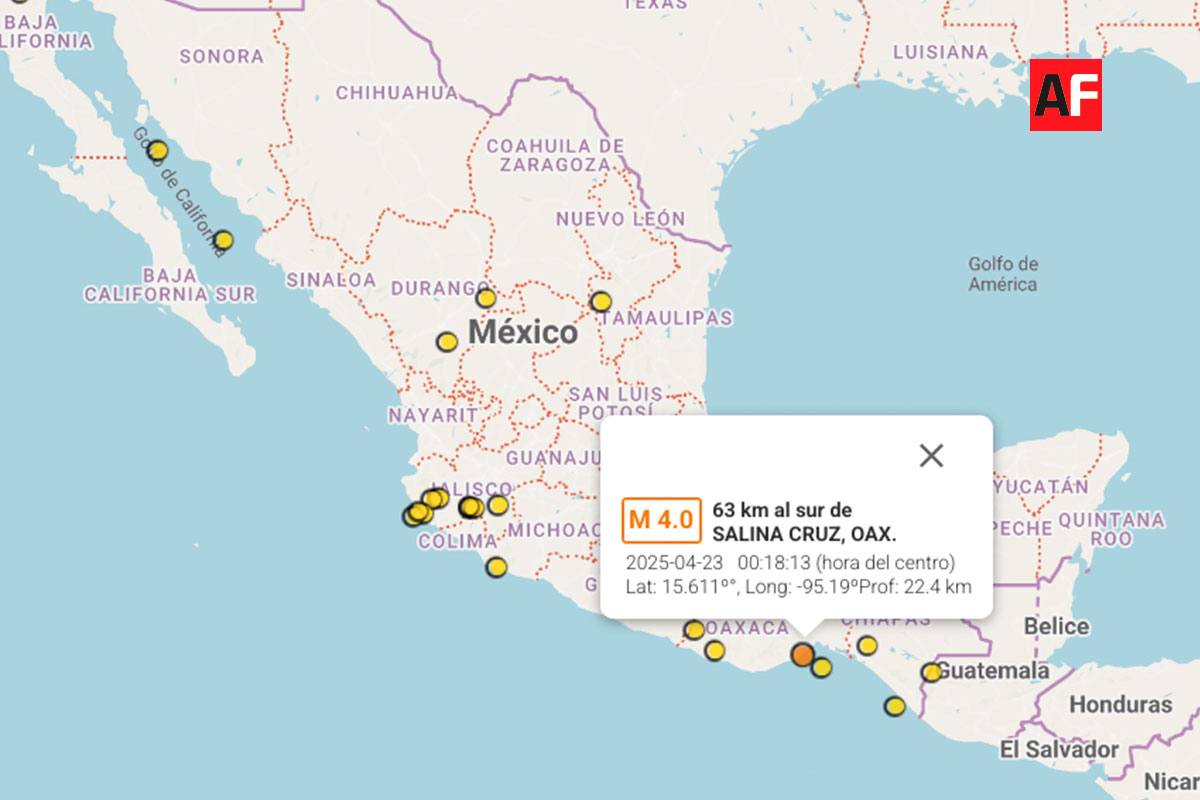The image size is (1200, 800).
Task: Click the Golfo de América label
Action: click(x=1003, y=274)
